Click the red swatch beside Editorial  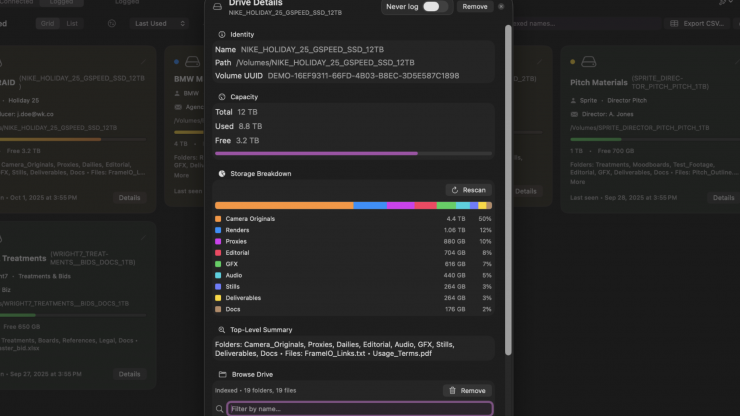click(x=218, y=253)
